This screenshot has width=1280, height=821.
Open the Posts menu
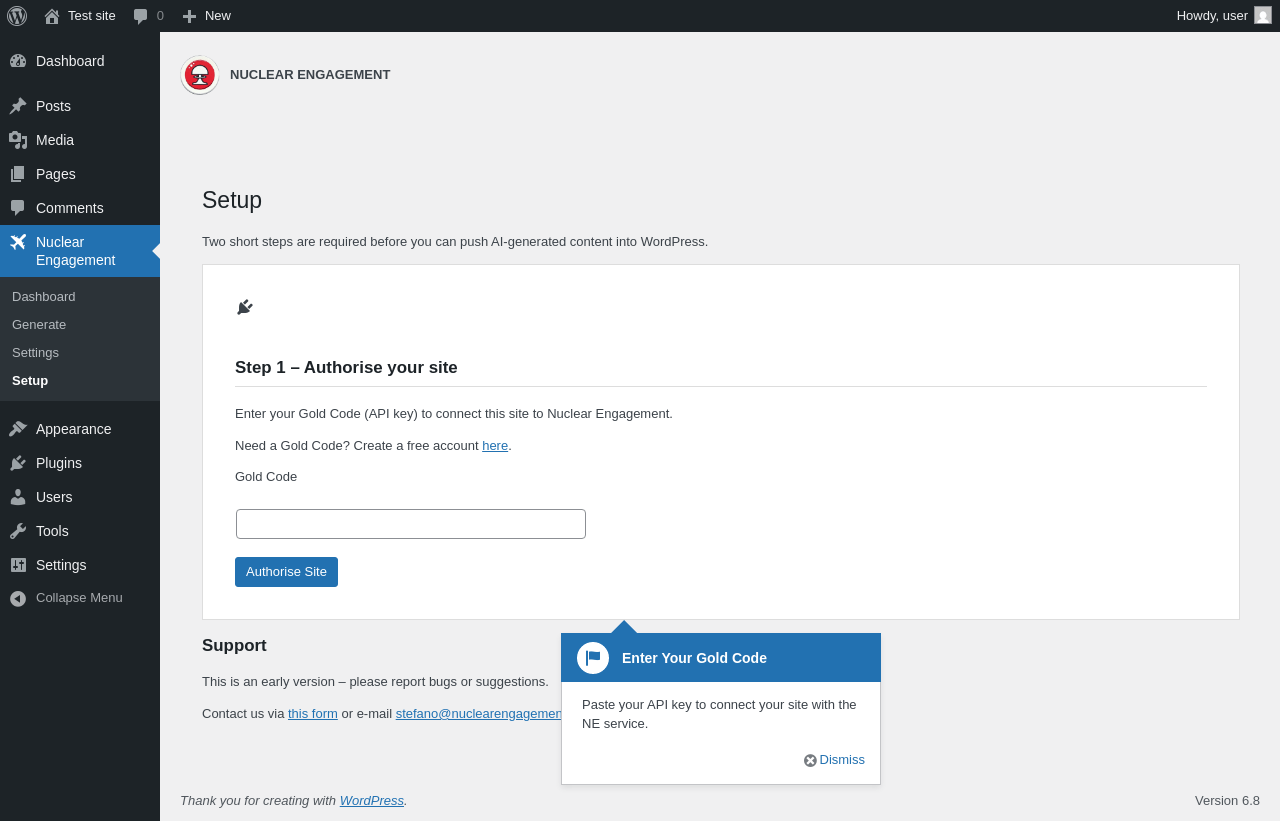(80, 106)
